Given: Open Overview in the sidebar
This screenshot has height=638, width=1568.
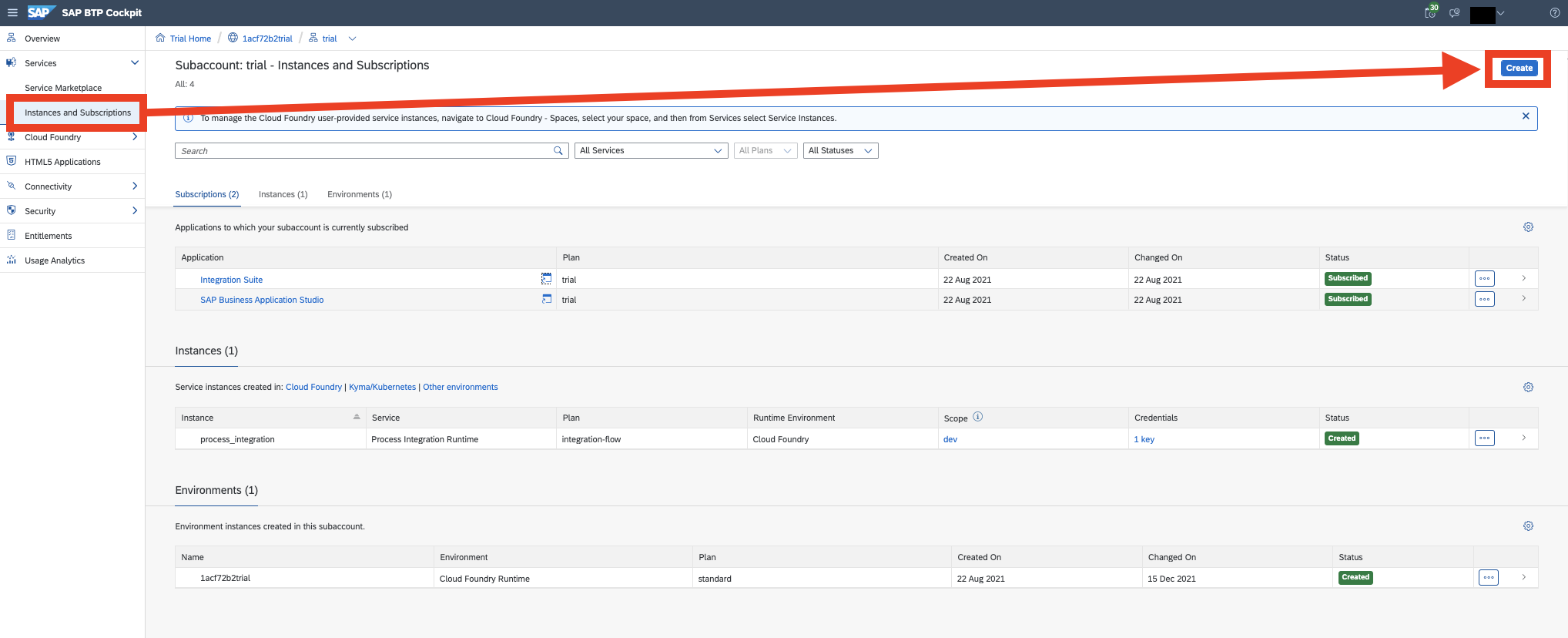Looking at the screenshot, I should (x=42, y=39).
